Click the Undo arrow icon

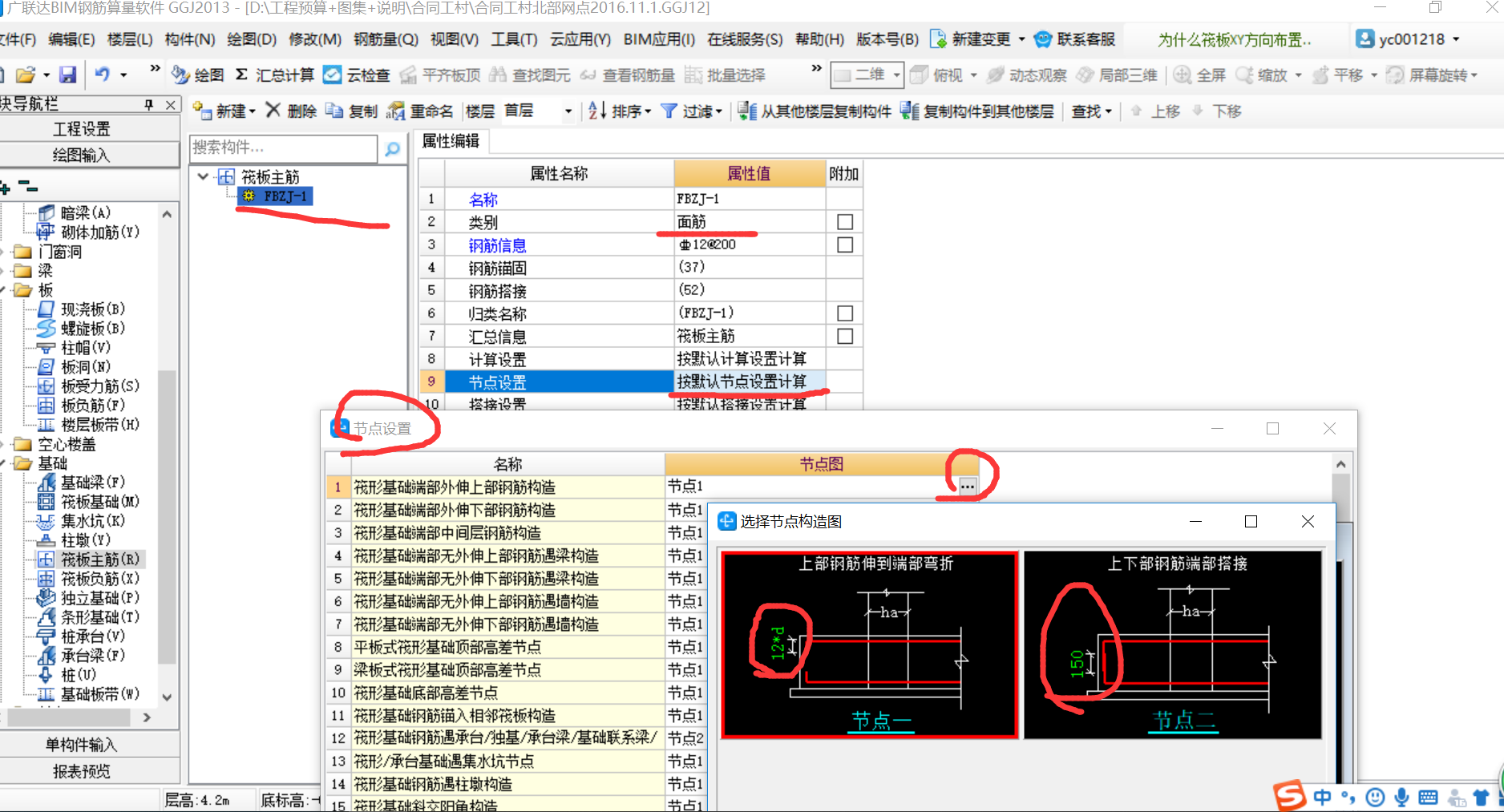click(x=102, y=75)
